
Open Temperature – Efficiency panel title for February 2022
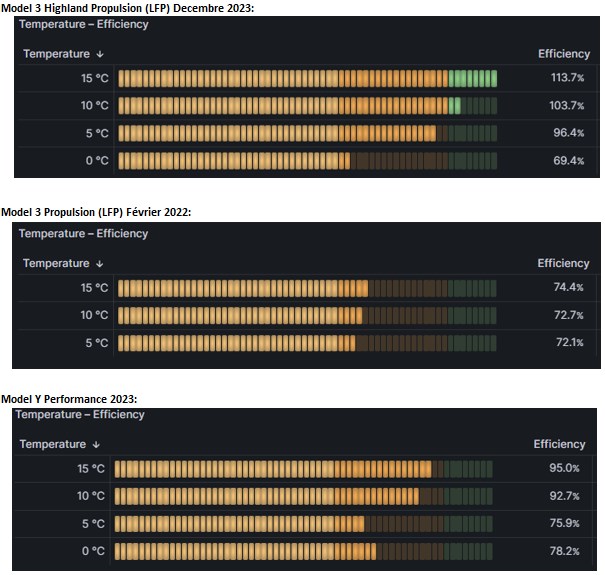[x=83, y=233]
